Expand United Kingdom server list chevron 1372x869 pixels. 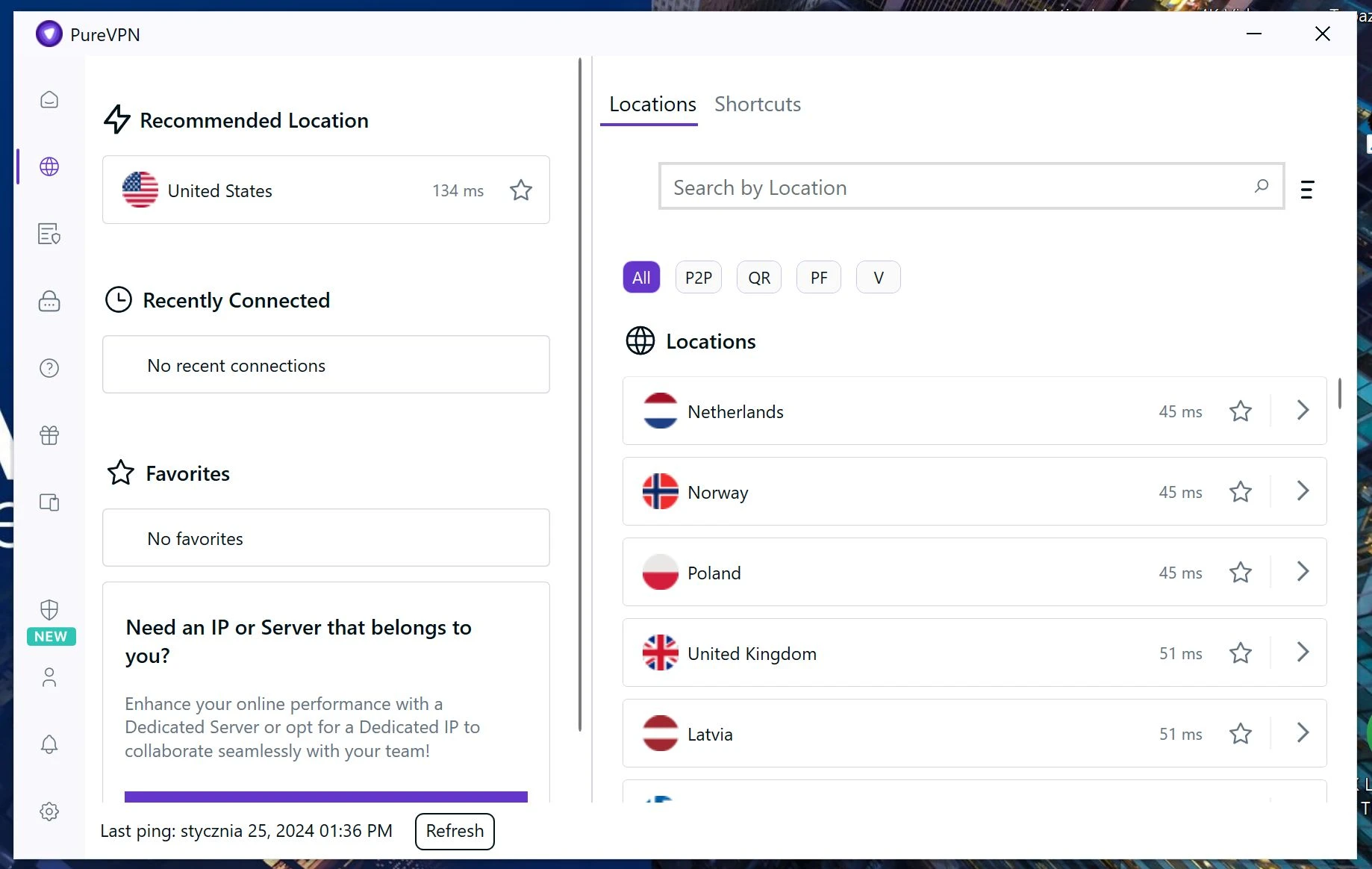click(1303, 652)
